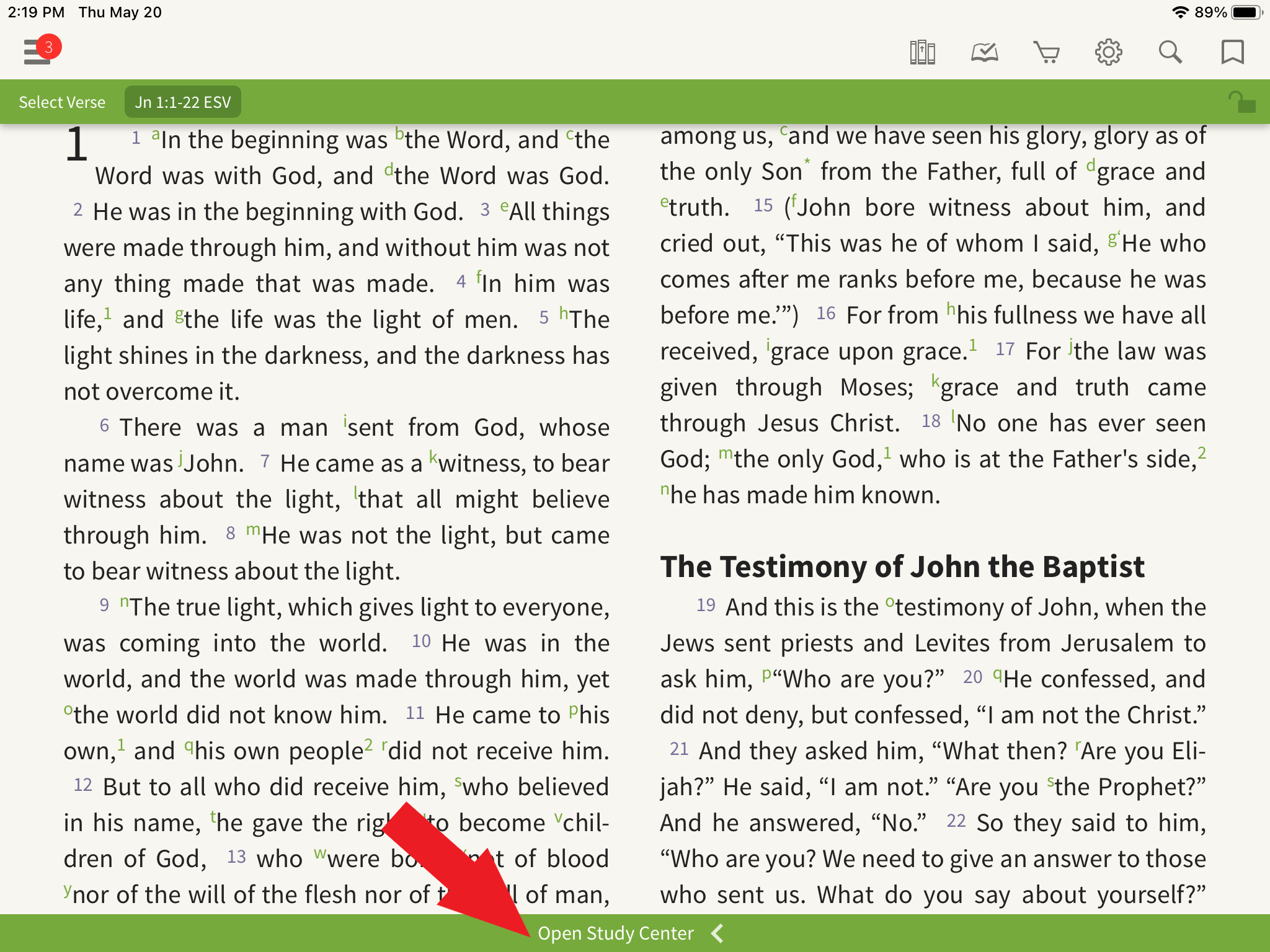
Task: Tap verse number 2
Action: [78, 210]
